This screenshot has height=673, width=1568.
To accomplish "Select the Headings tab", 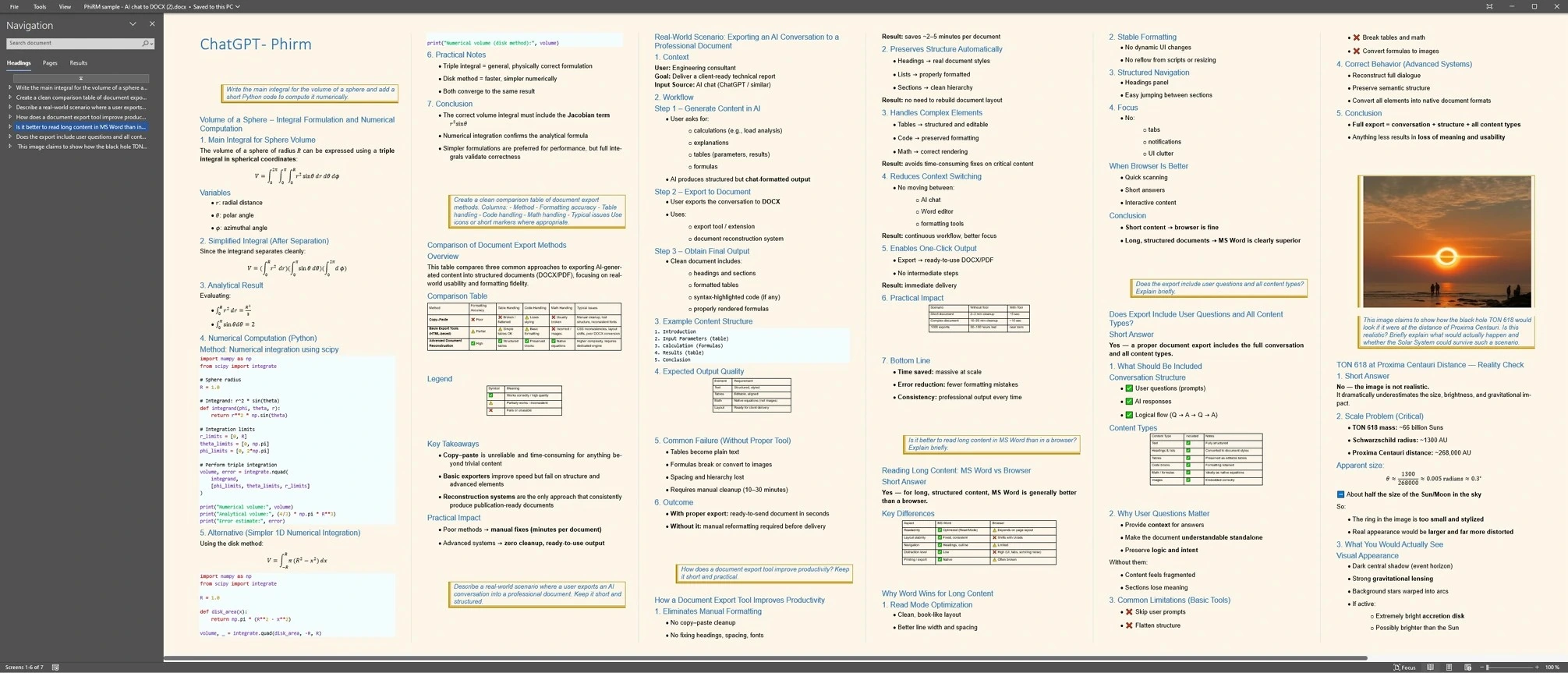I will pyautogui.click(x=19, y=63).
